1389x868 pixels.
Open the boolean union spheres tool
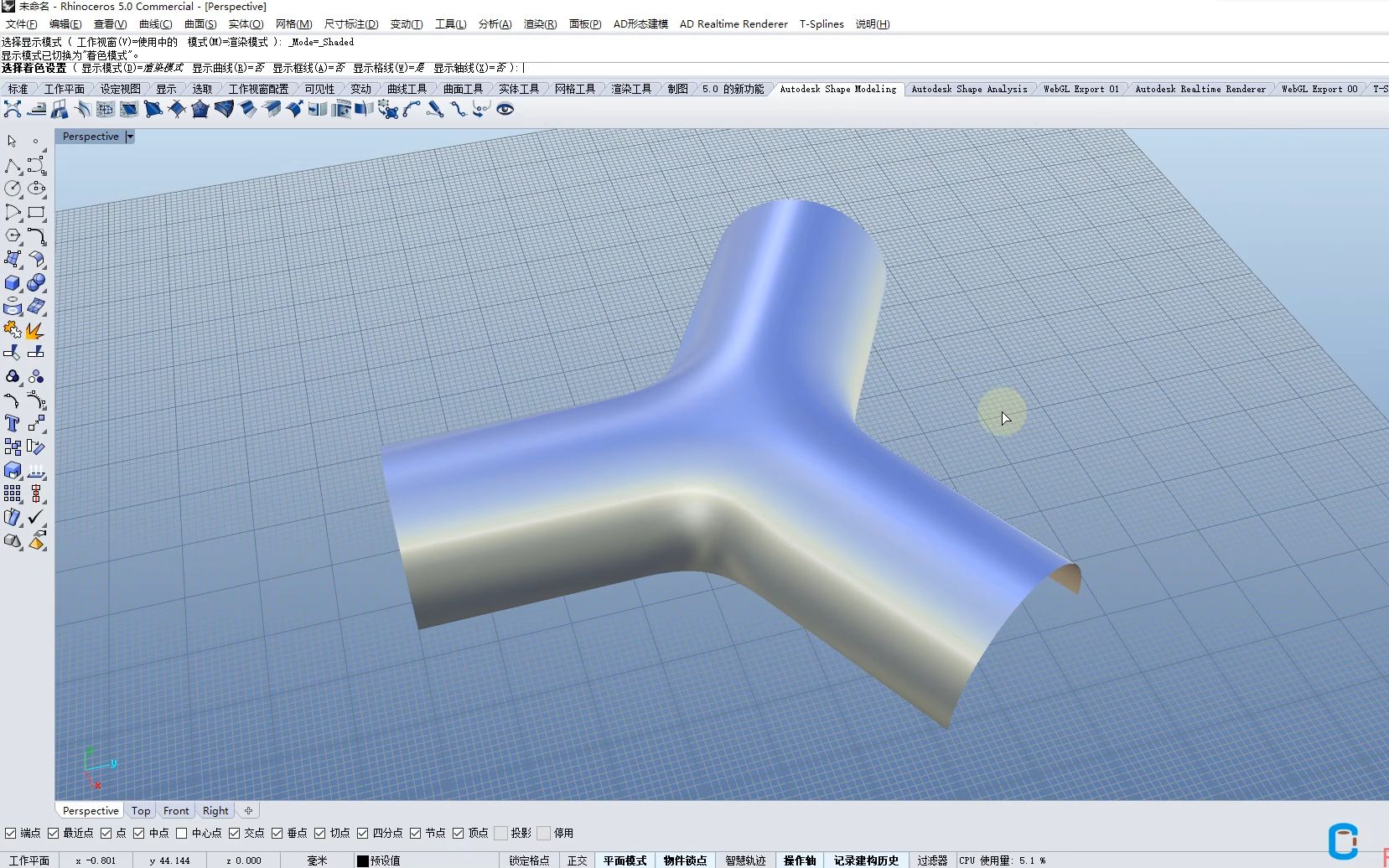36,283
